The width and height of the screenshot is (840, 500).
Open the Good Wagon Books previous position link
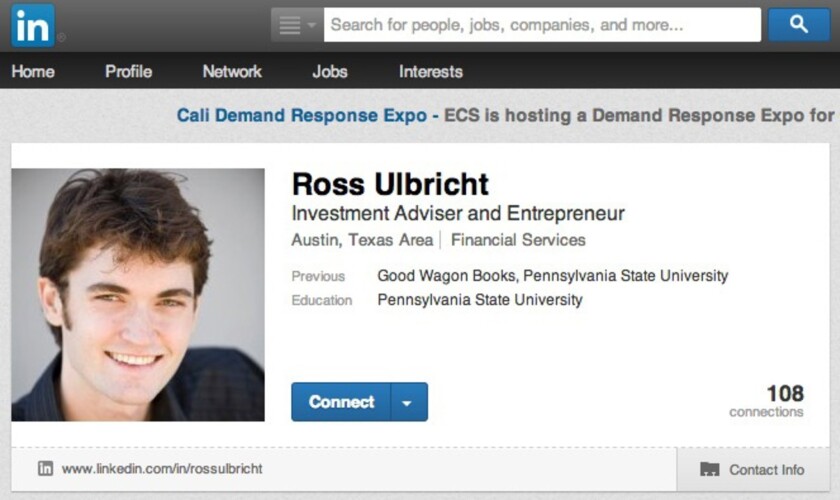[x=446, y=275]
